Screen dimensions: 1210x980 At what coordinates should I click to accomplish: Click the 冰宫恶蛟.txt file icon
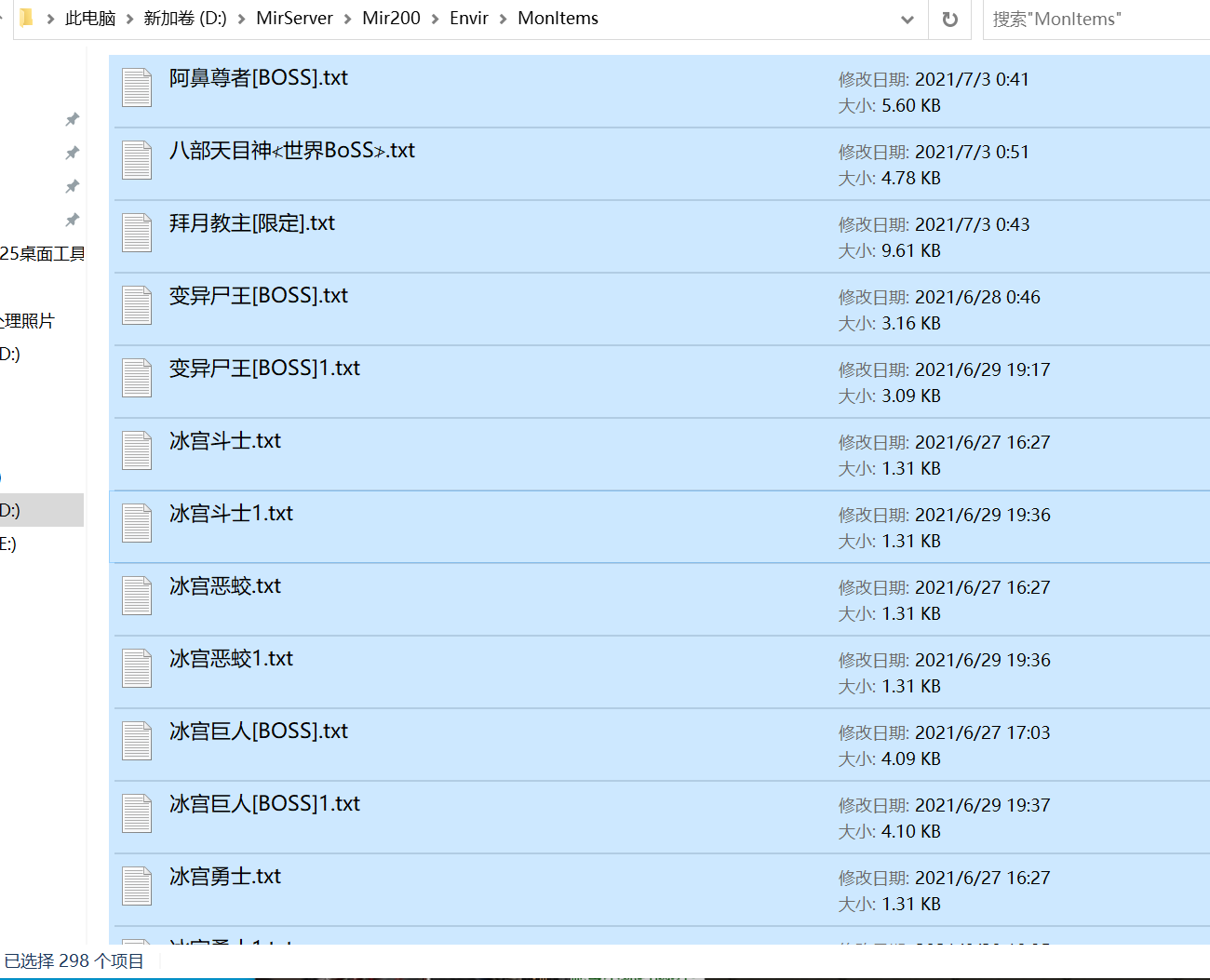(x=137, y=596)
